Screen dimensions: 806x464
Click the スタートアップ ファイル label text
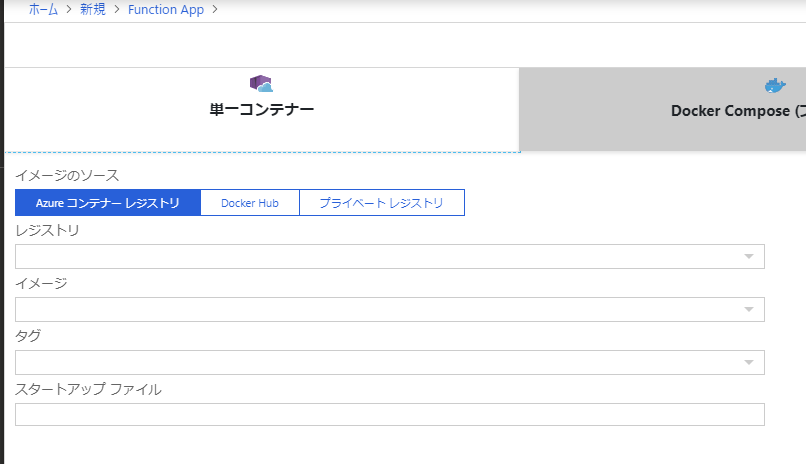click(88, 389)
